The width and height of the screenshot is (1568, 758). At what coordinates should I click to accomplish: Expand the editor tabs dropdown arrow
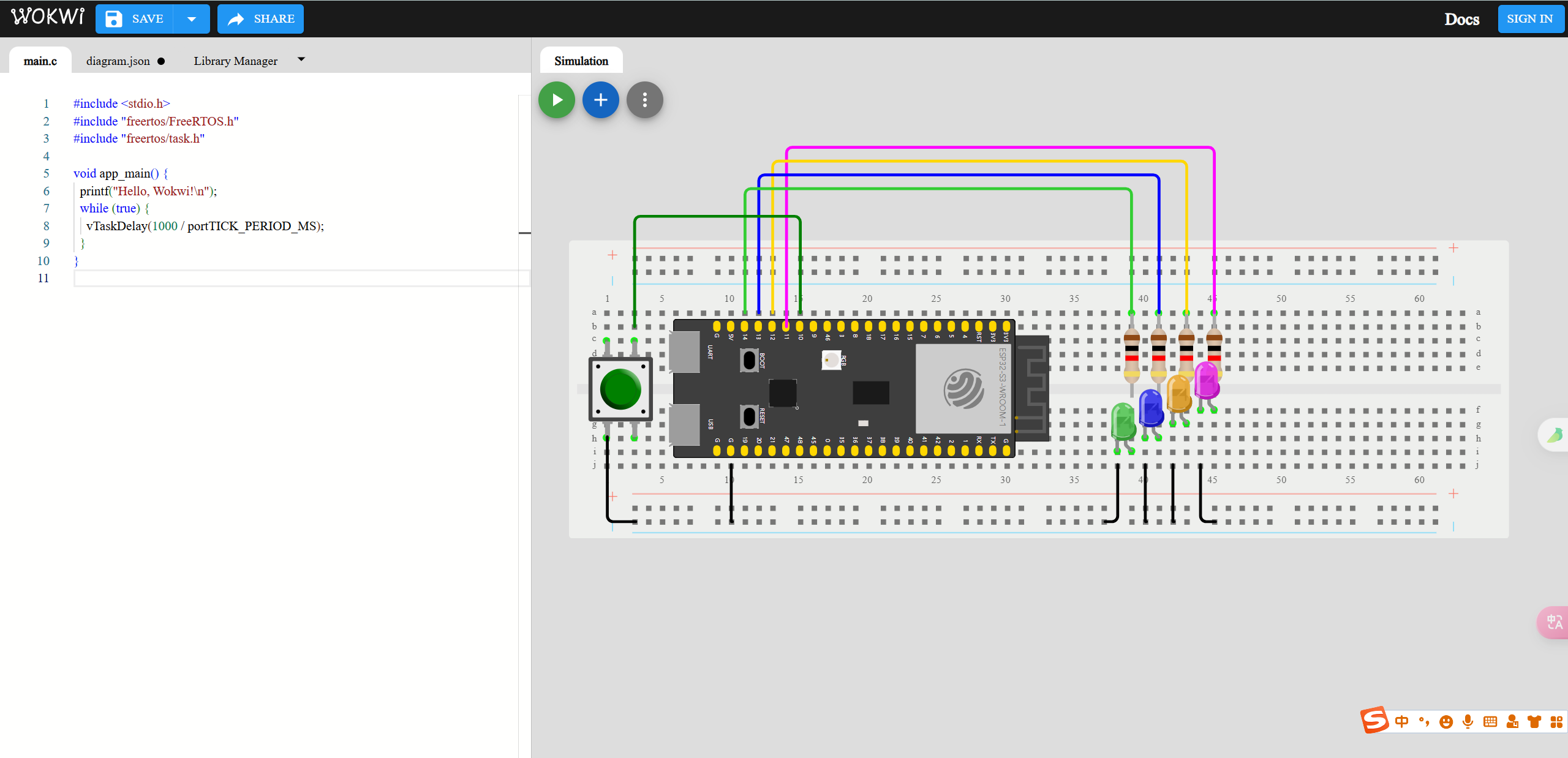point(301,59)
